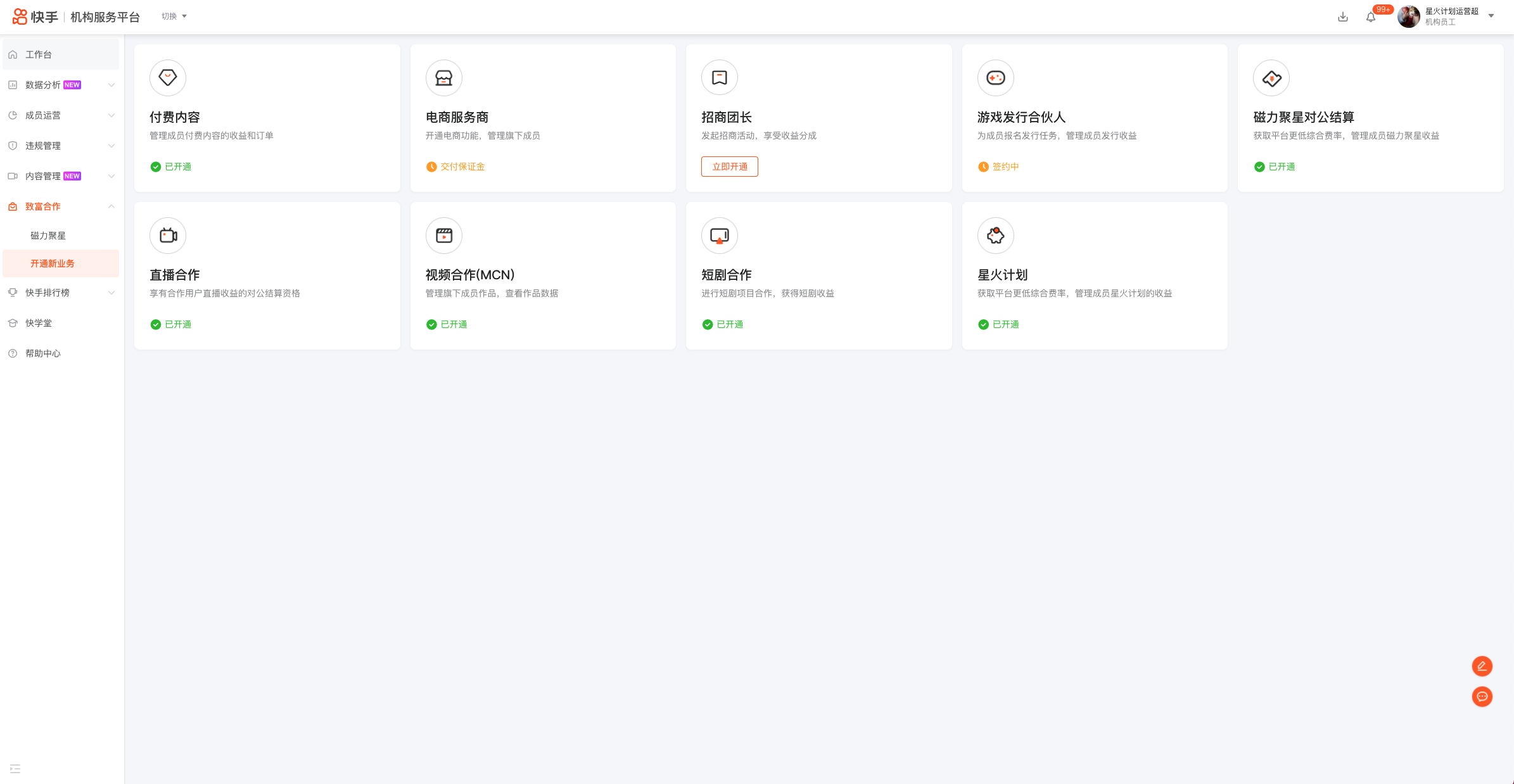Viewport: 1514px width, 784px height.
Task: Click 已开通 status on 付费内容 card
Action: click(171, 167)
